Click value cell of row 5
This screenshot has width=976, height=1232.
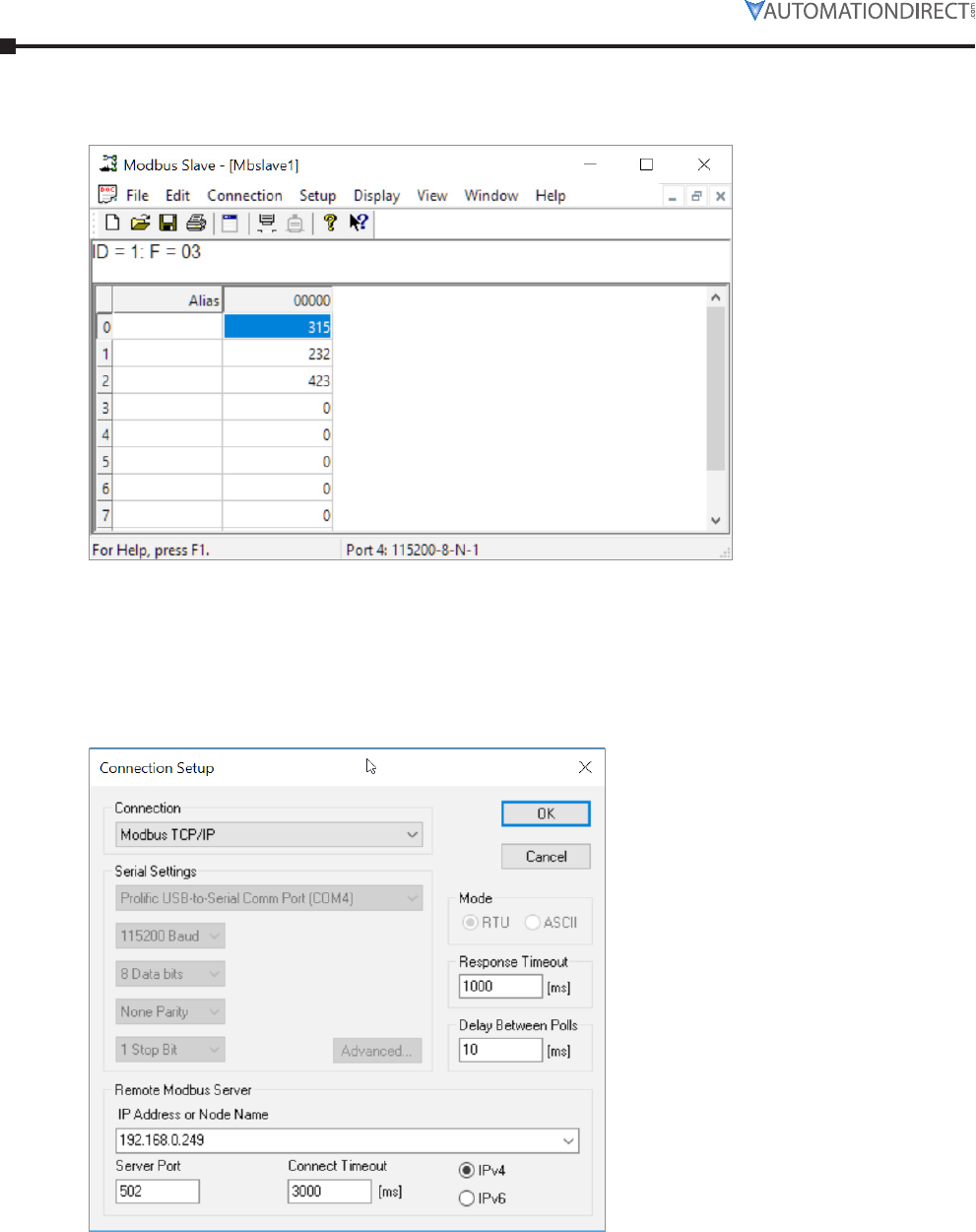(x=278, y=461)
